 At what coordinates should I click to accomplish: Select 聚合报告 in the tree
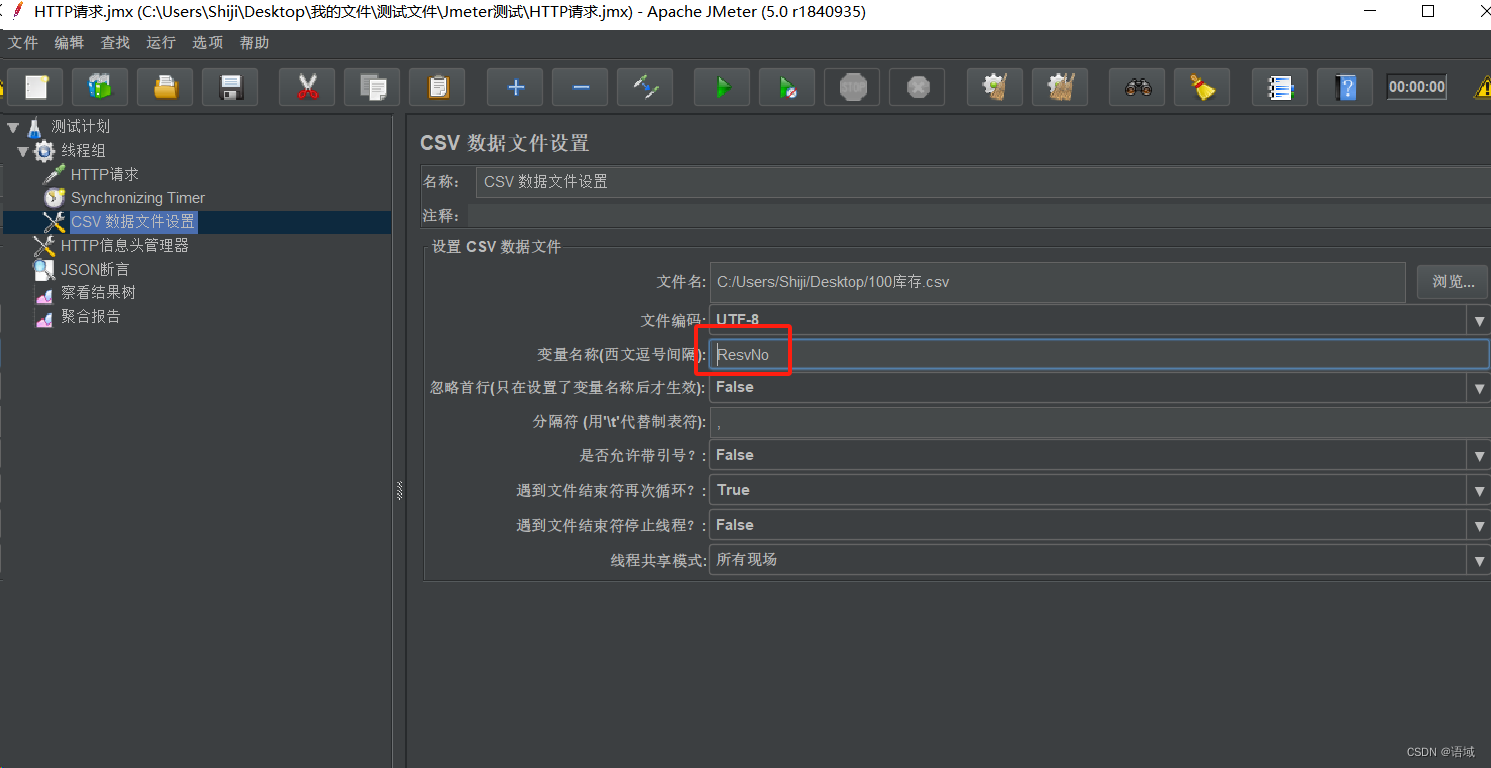(x=90, y=317)
